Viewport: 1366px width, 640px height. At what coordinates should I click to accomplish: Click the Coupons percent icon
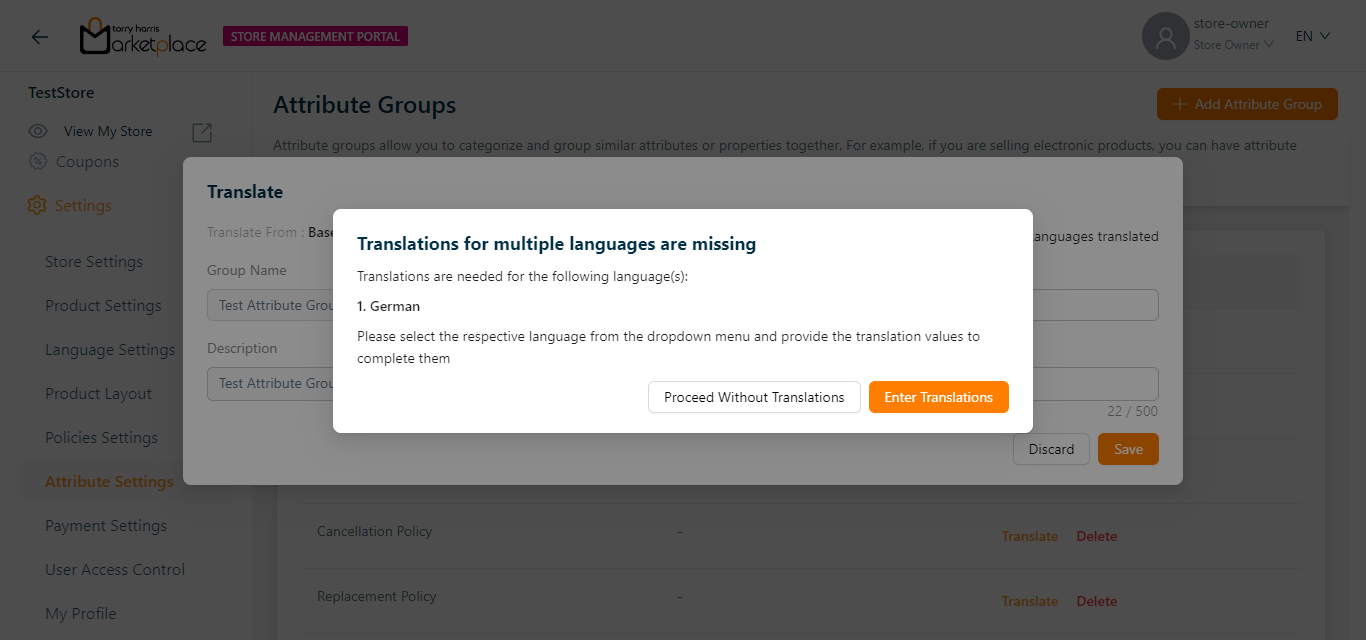click(38, 162)
